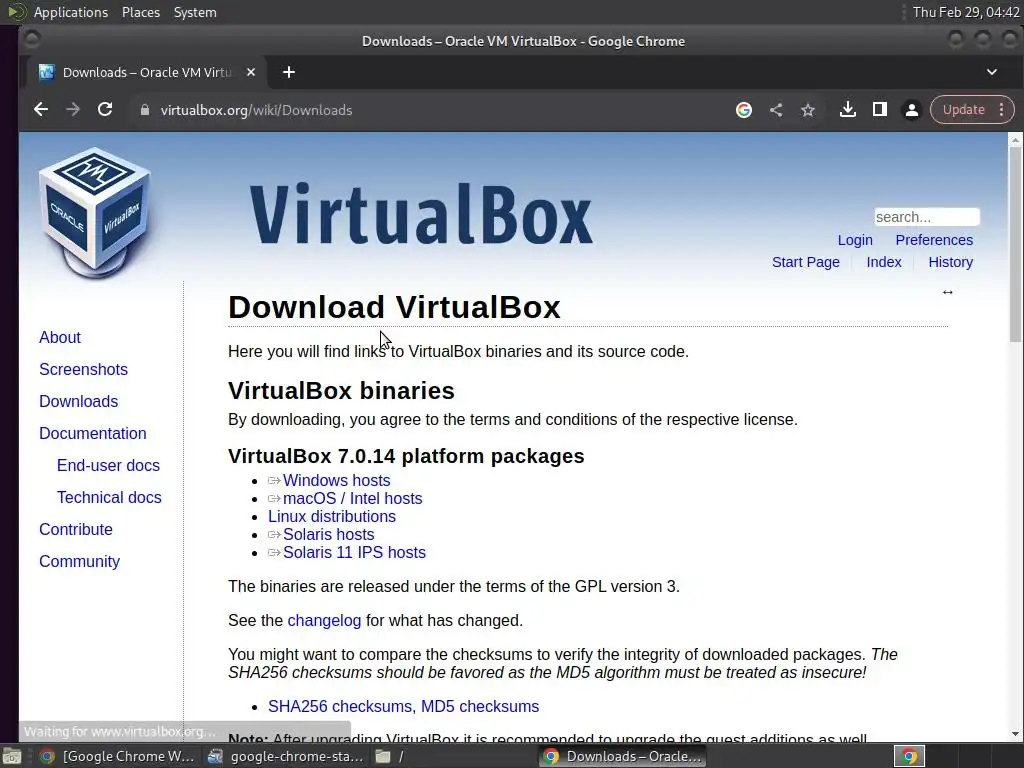Open the History link
This screenshot has height=768, width=1024.
click(950, 262)
